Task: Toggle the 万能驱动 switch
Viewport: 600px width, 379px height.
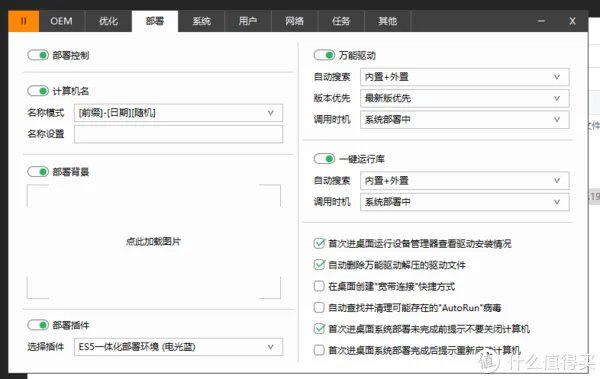Action: [x=324, y=55]
